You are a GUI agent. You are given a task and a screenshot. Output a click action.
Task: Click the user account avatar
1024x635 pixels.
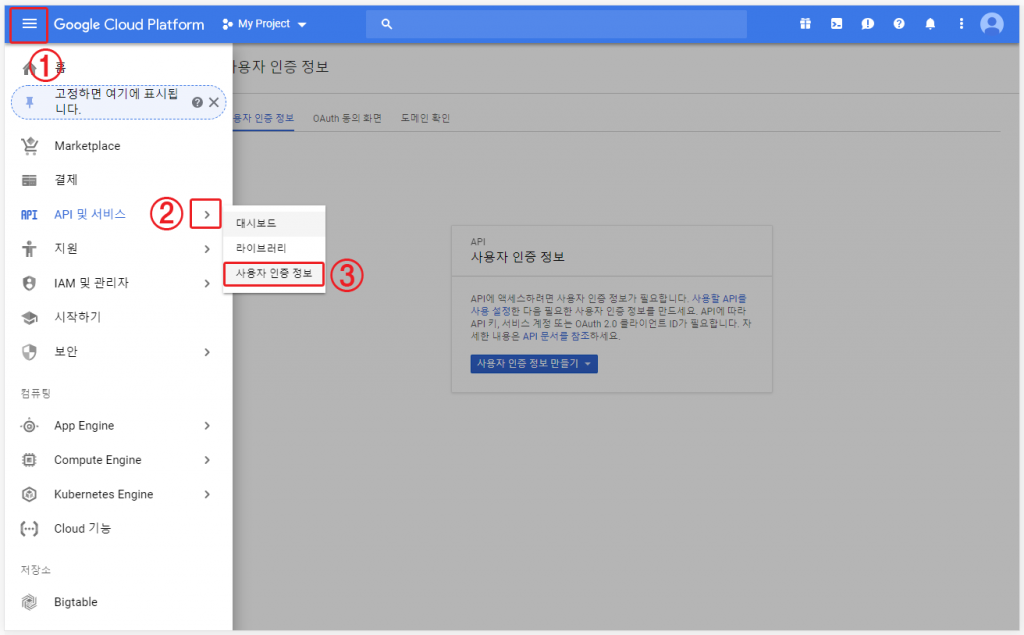[991, 24]
